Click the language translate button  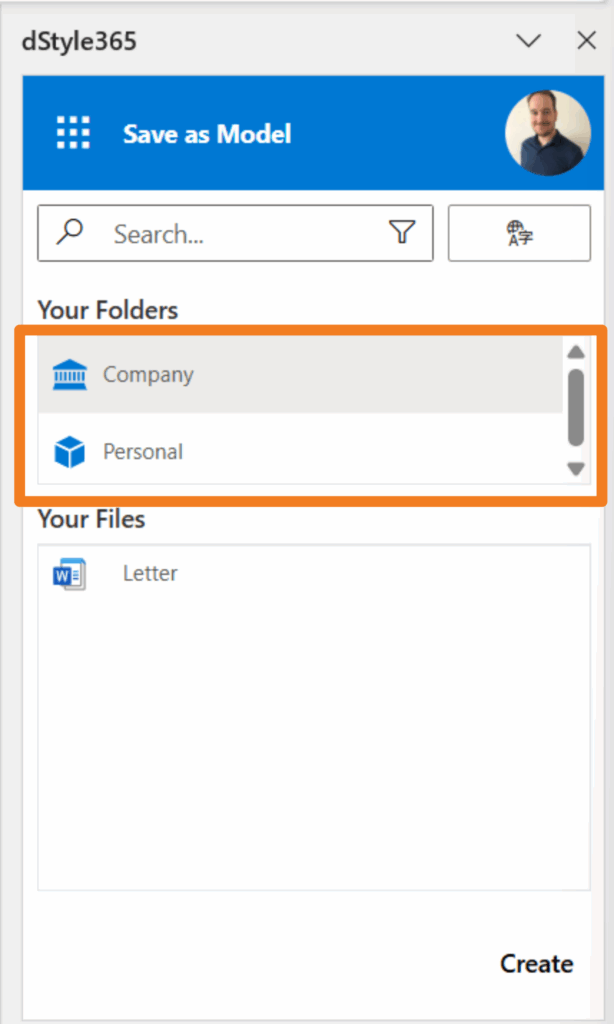click(x=519, y=233)
